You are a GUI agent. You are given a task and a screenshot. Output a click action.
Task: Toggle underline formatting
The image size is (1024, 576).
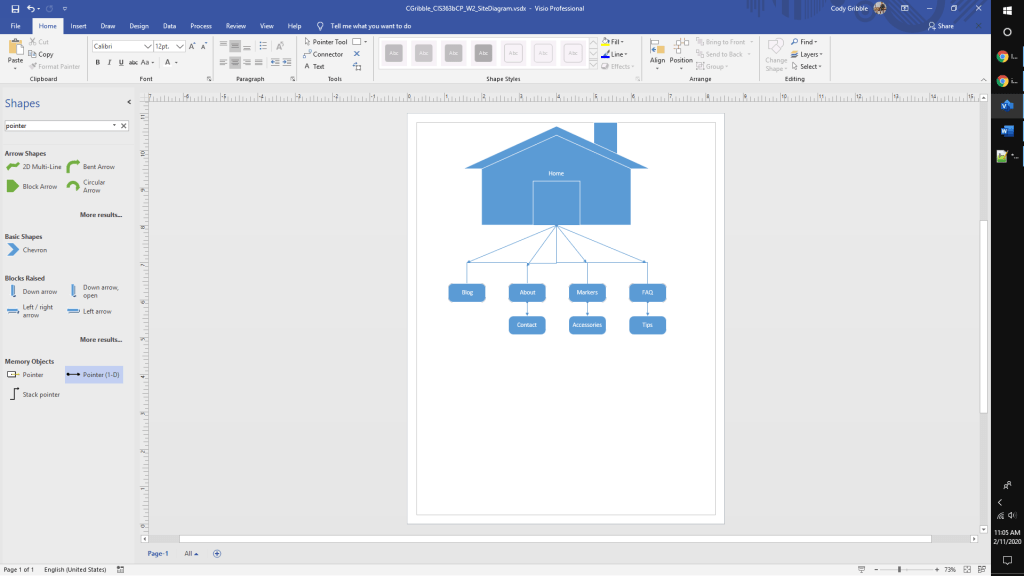point(122,62)
